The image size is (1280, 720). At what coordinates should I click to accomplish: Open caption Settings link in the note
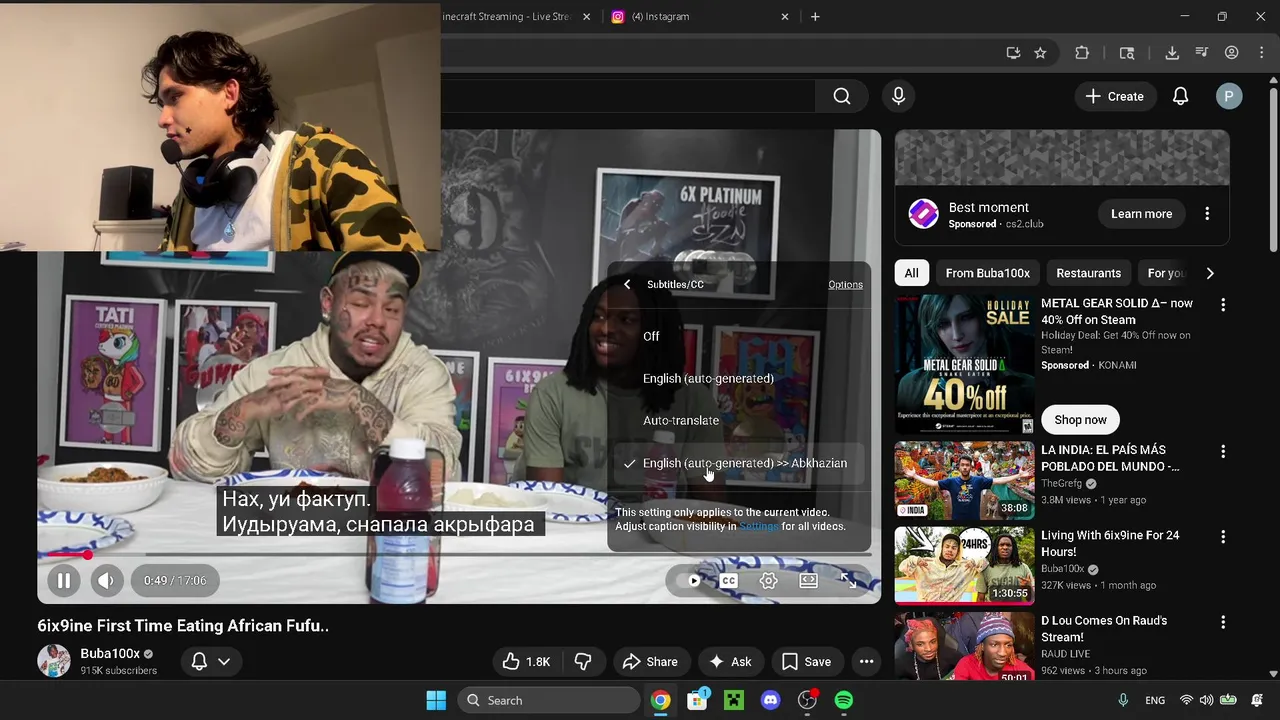click(758, 527)
